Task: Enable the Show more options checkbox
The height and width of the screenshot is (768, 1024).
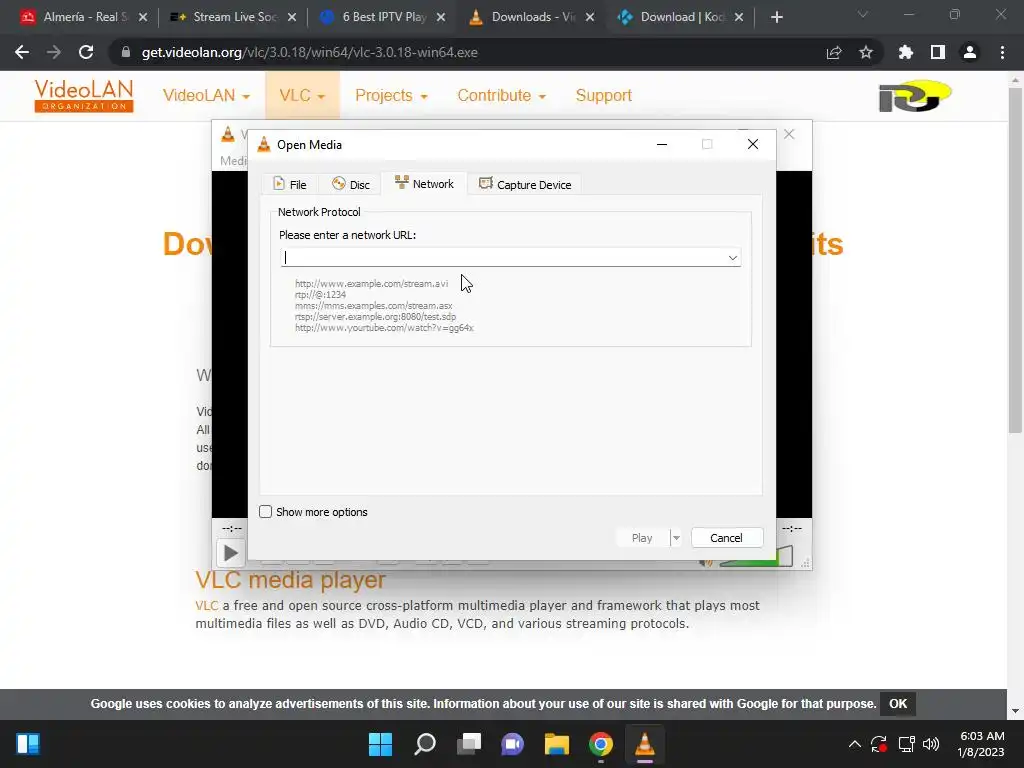Action: pyautogui.click(x=265, y=512)
